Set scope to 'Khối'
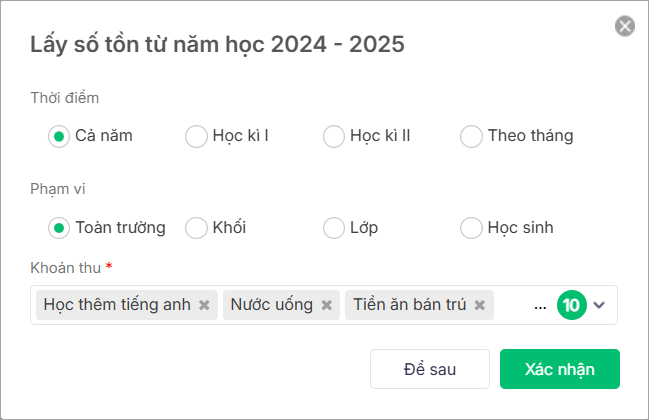This screenshot has width=649, height=420. [196, 228]
